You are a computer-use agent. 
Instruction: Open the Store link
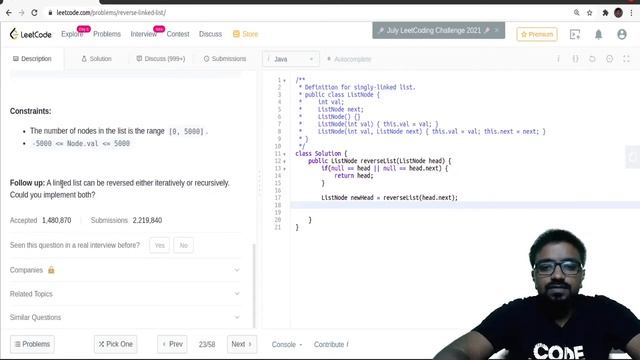pyautogui.click(x=245, y=34)
